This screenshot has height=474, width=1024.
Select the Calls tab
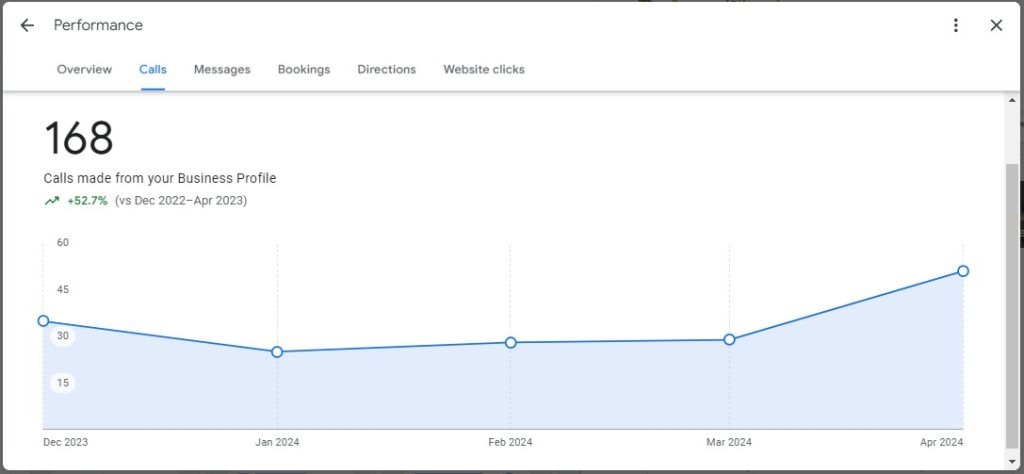pyautogui.click(x=153, y=69)
